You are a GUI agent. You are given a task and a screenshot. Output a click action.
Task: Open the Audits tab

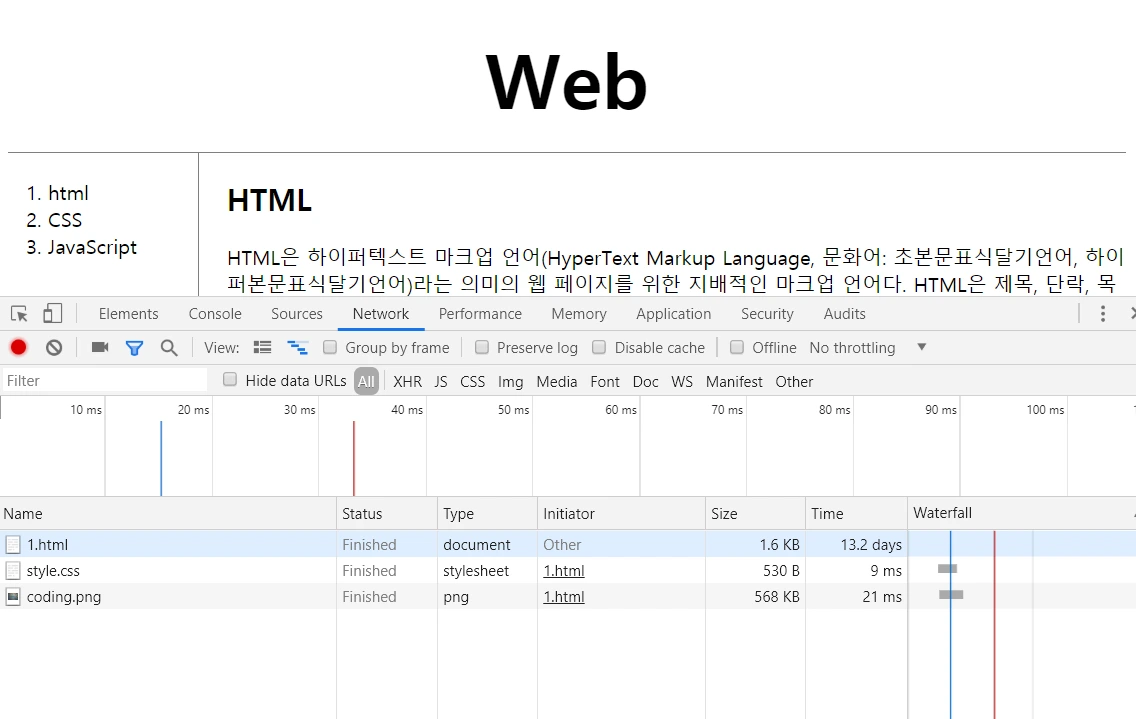click(845, 314)
